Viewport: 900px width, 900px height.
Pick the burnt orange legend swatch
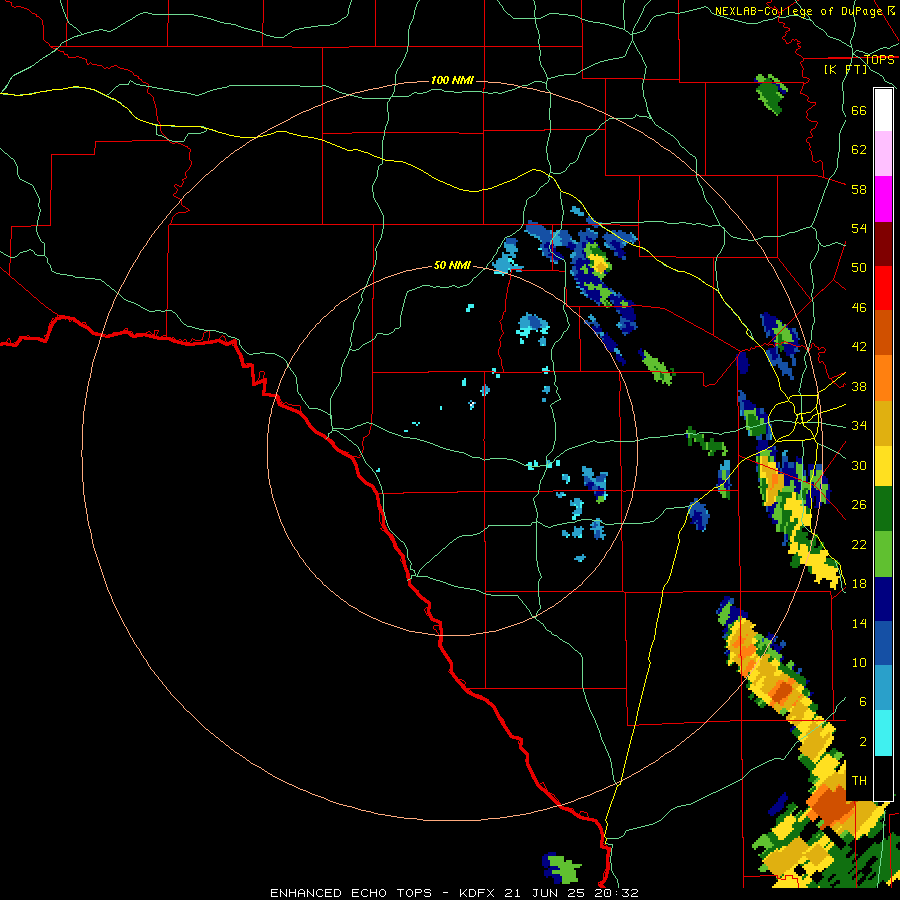point(883,332)
